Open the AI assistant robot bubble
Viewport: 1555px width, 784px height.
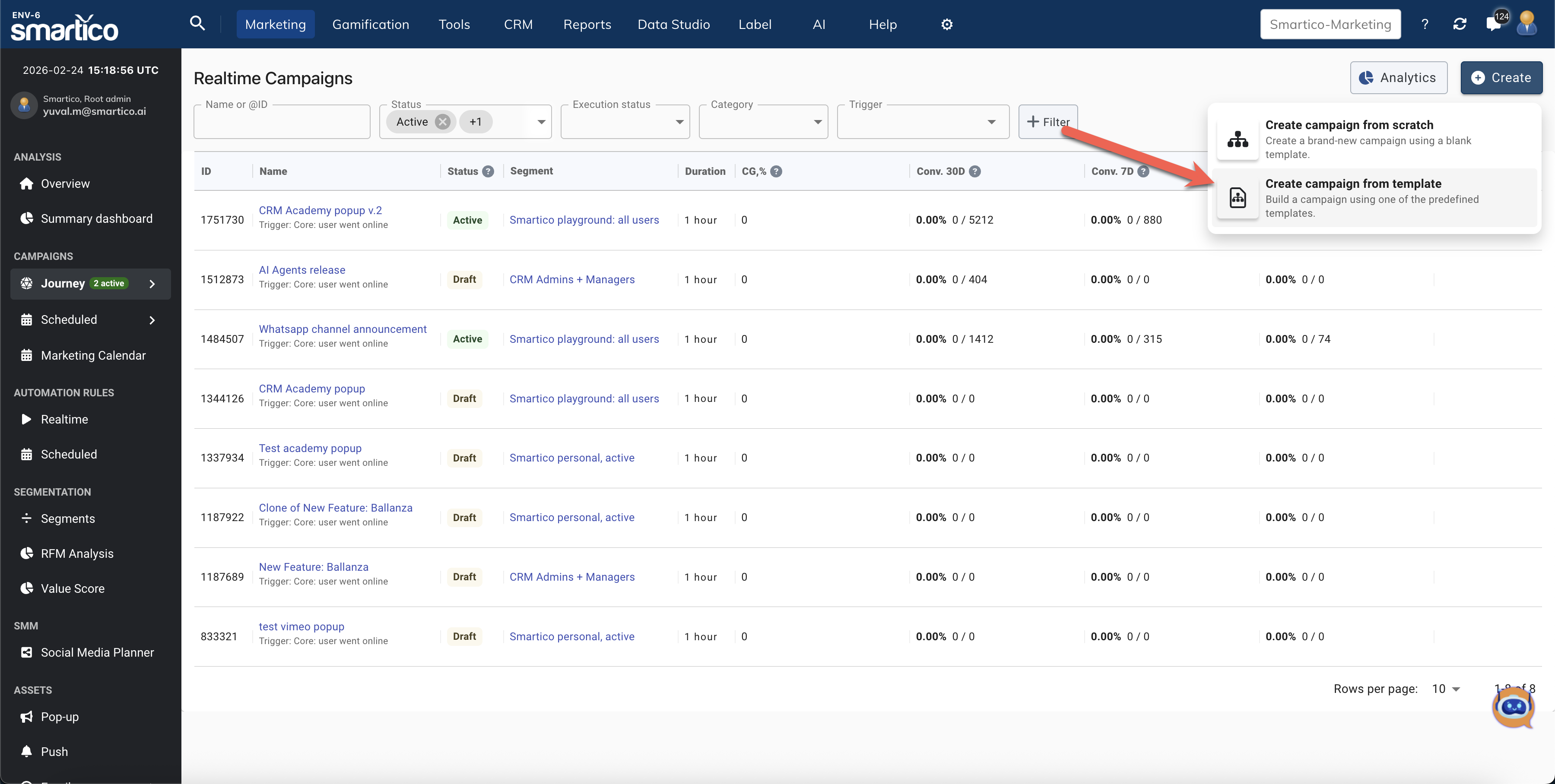coord(1513,708)
